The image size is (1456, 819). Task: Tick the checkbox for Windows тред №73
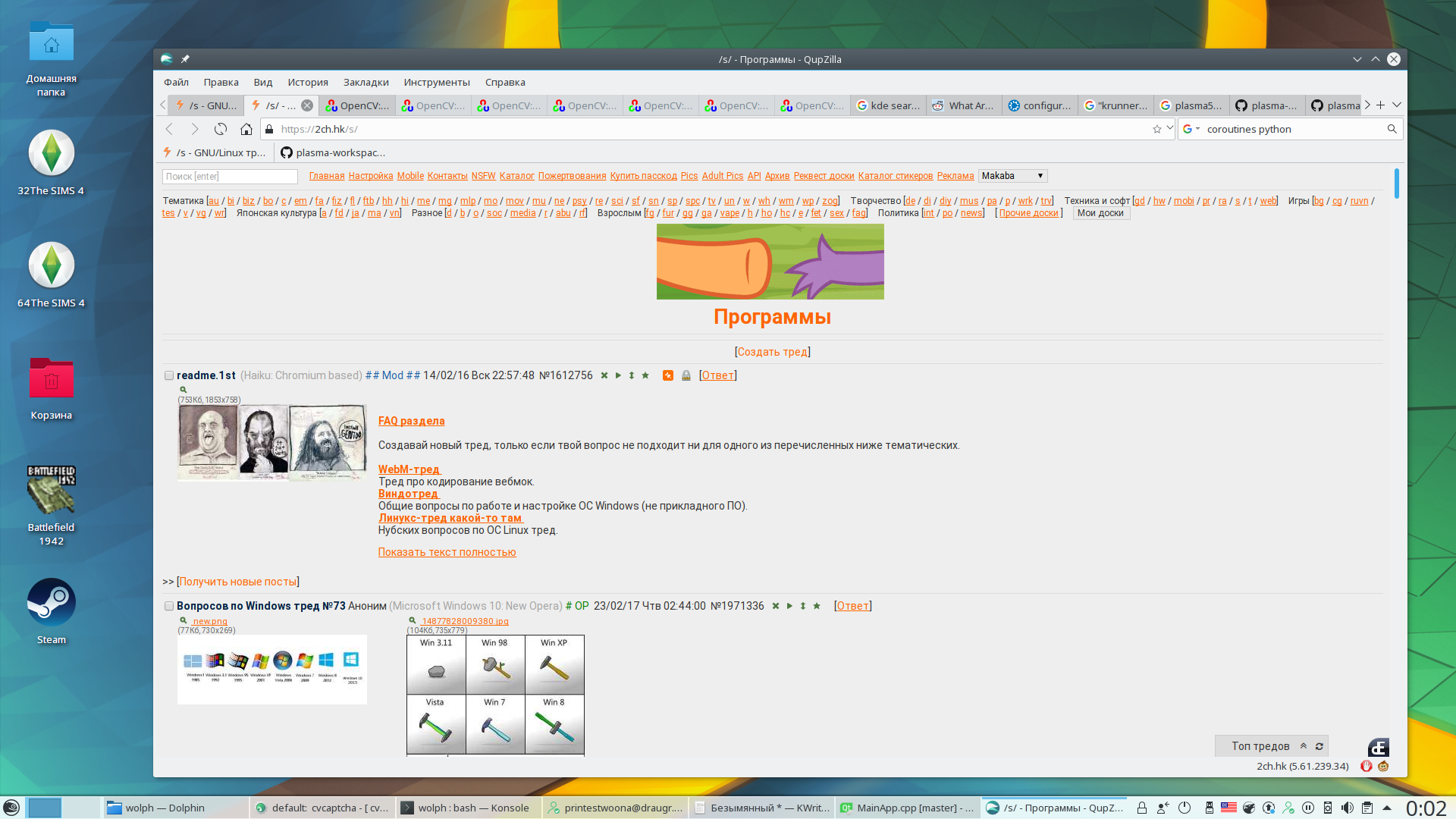coord(169,606)
